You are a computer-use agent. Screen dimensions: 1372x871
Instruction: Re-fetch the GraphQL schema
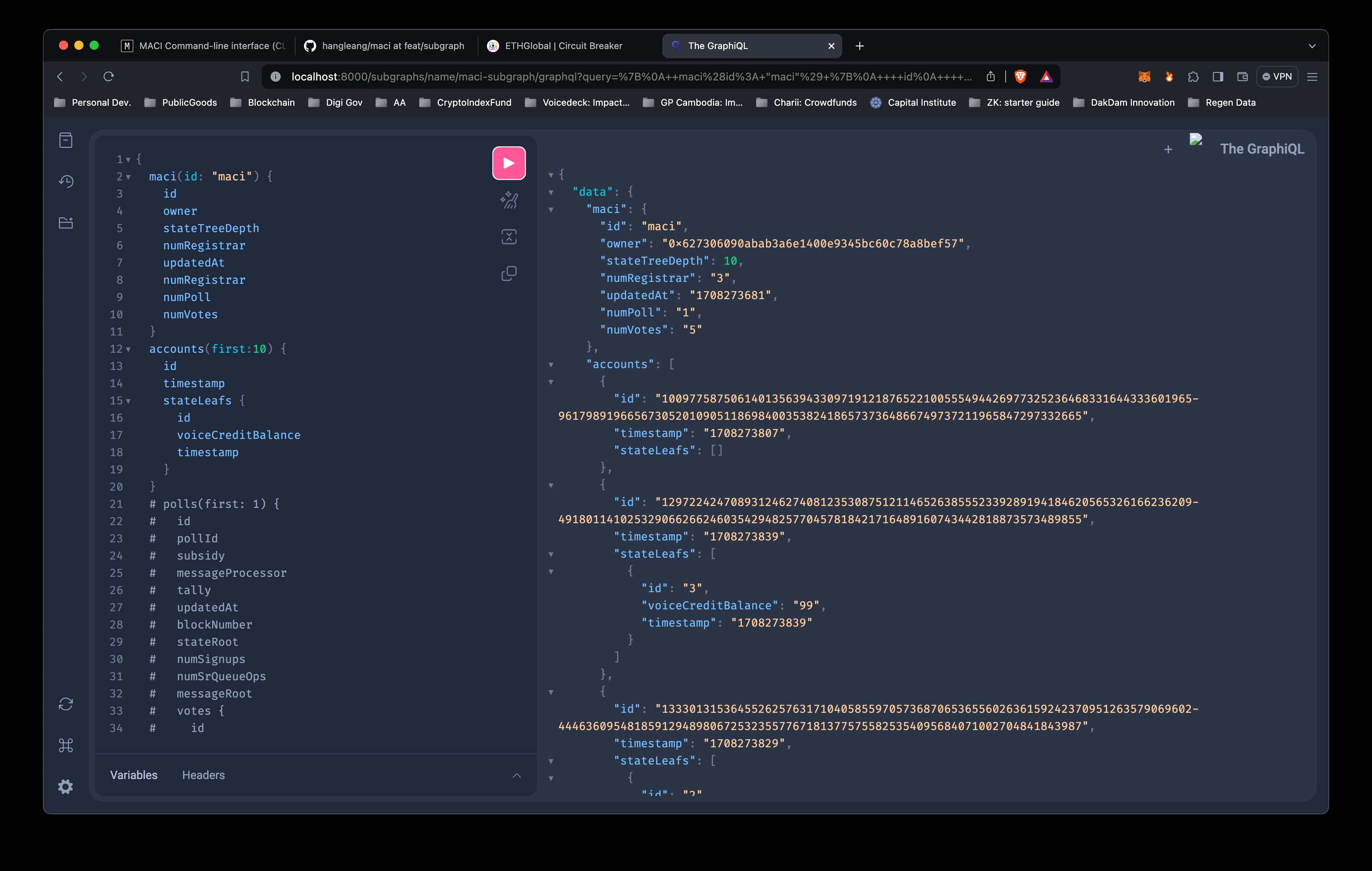66,704
